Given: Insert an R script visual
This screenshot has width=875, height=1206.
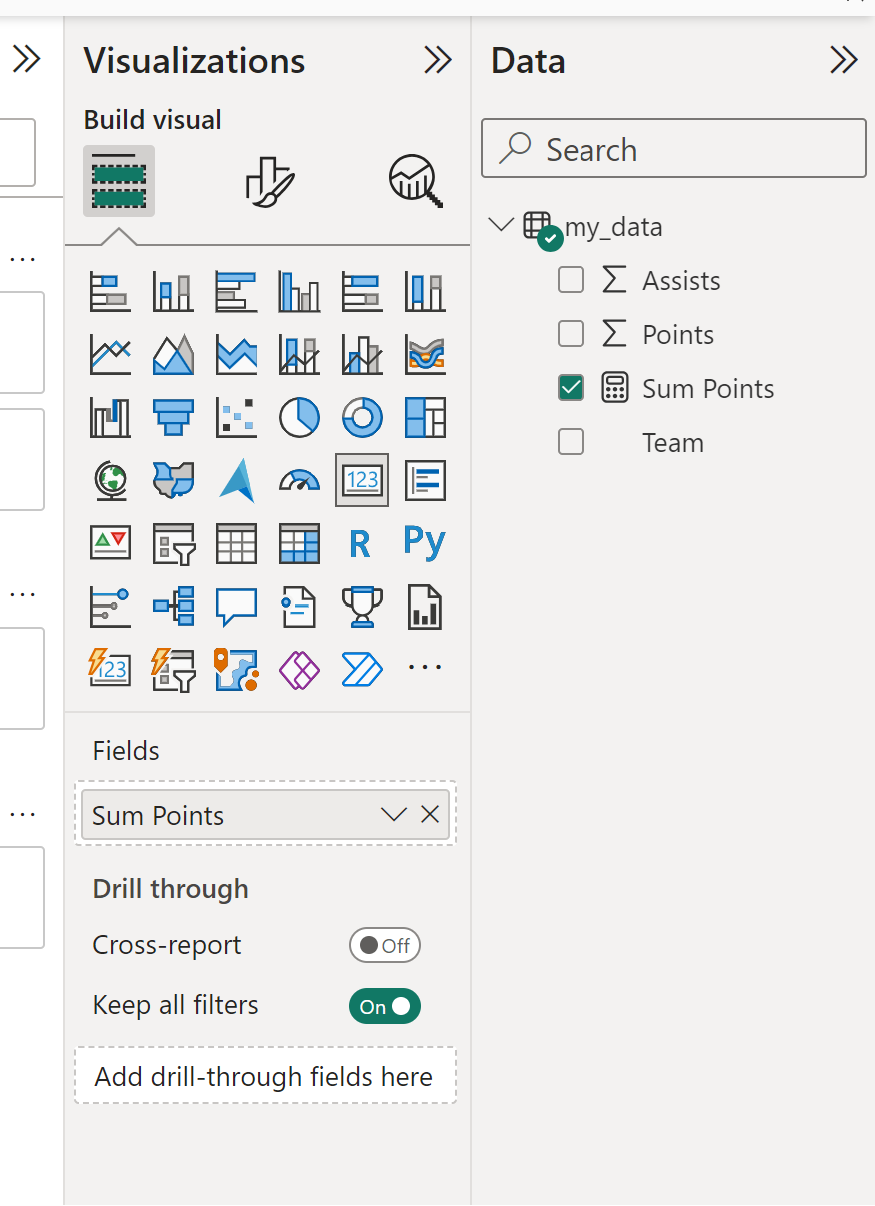Looking at the screenshot, I should [362, 543].
